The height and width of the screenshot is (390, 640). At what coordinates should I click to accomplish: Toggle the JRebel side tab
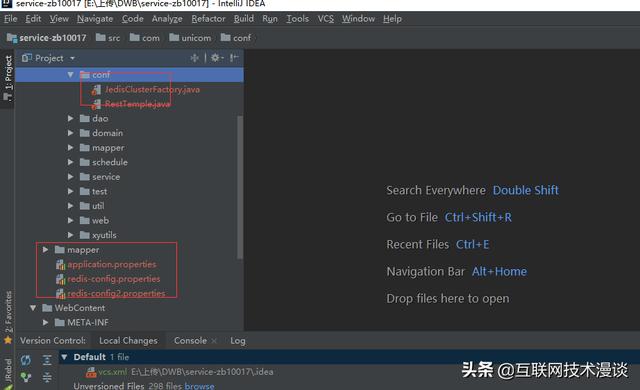(x=8, y=373)
